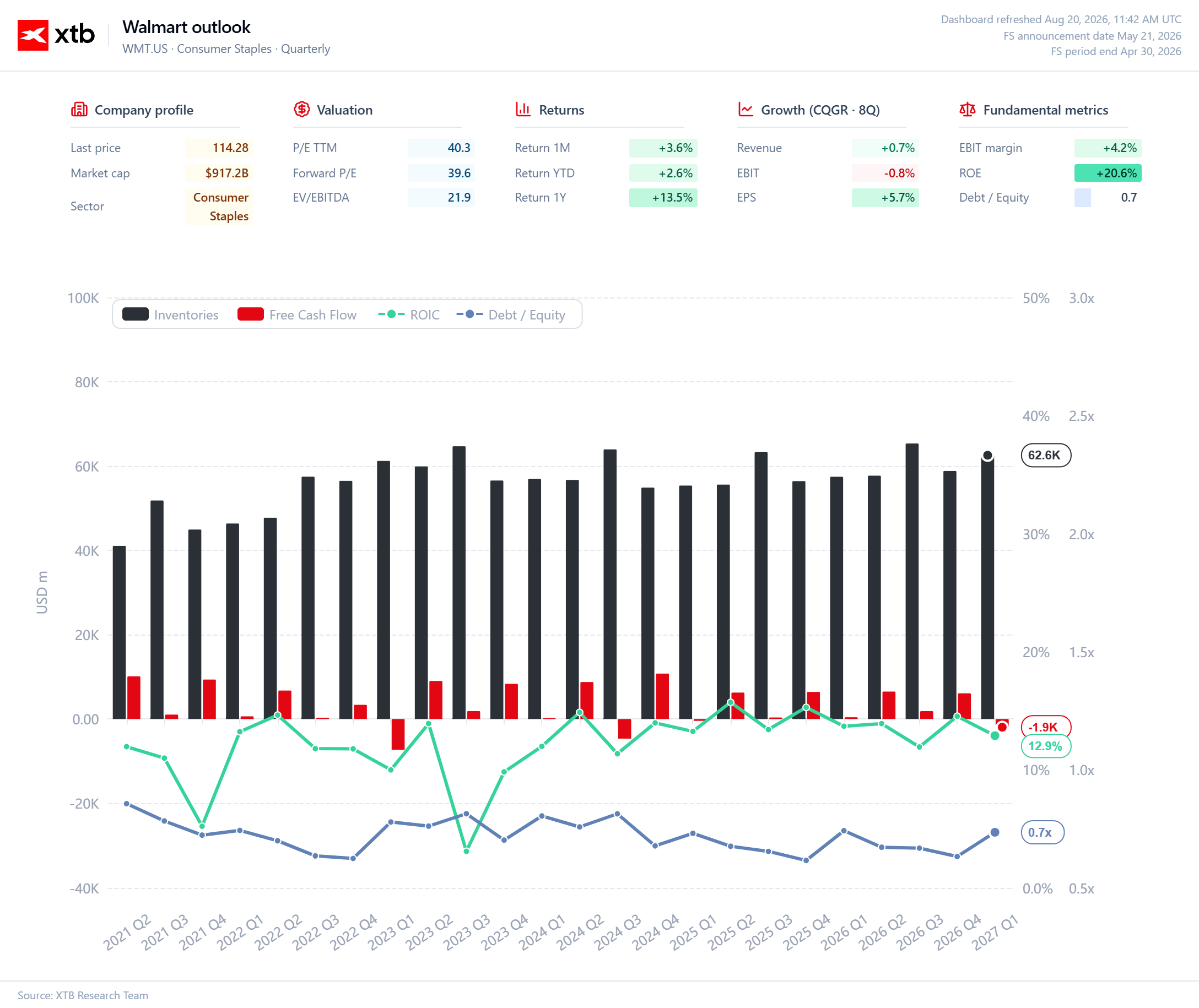Select the -1.9K free cash flow label
Image resolution: width=1199 pixels, height=1008 pixels.
[1045, 727]
